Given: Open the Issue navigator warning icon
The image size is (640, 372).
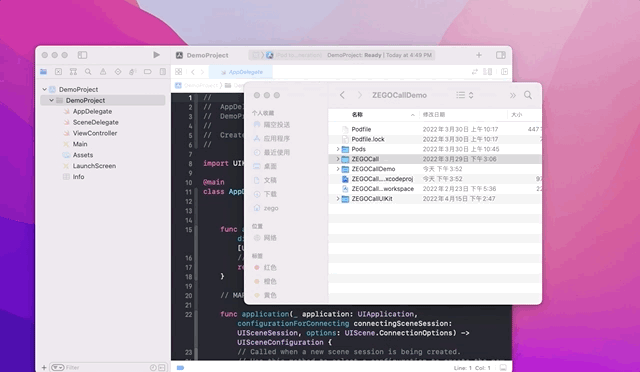Looking at the screenshot, I should [x=103, y=72].
